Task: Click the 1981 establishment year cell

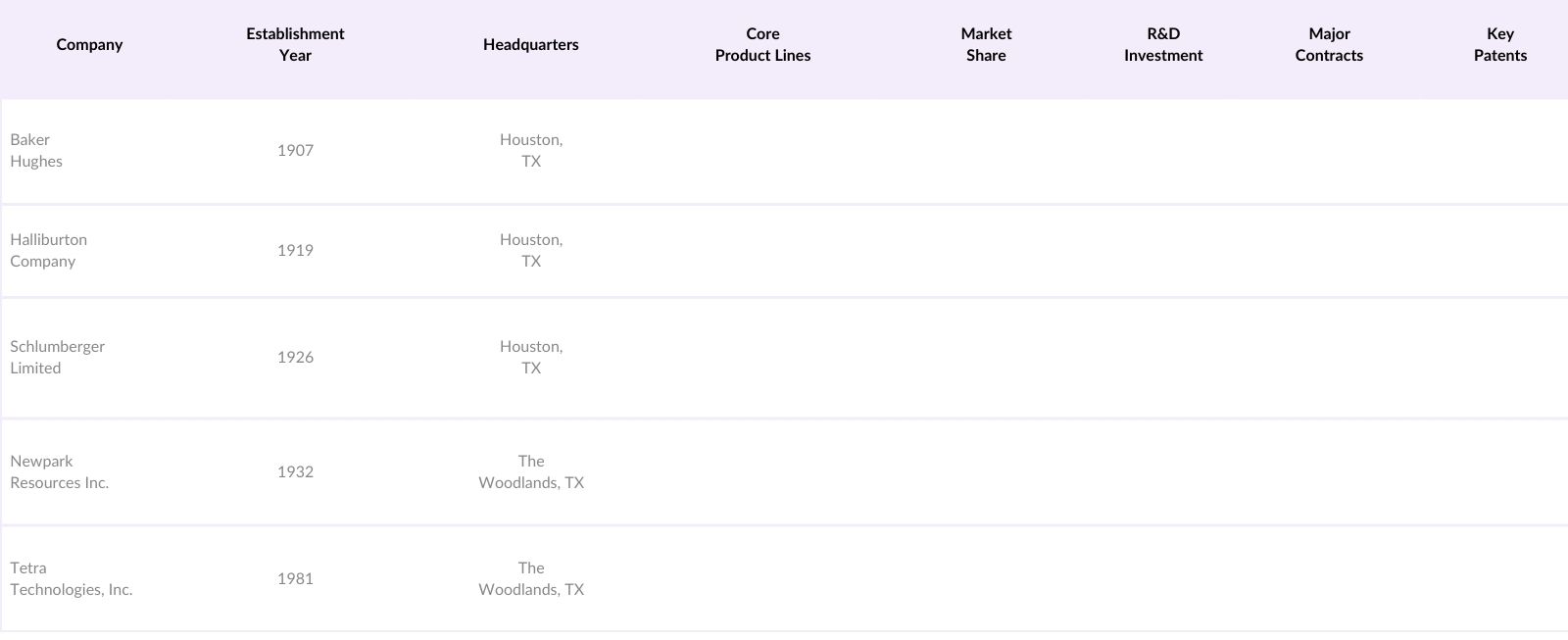Action: 295,579
